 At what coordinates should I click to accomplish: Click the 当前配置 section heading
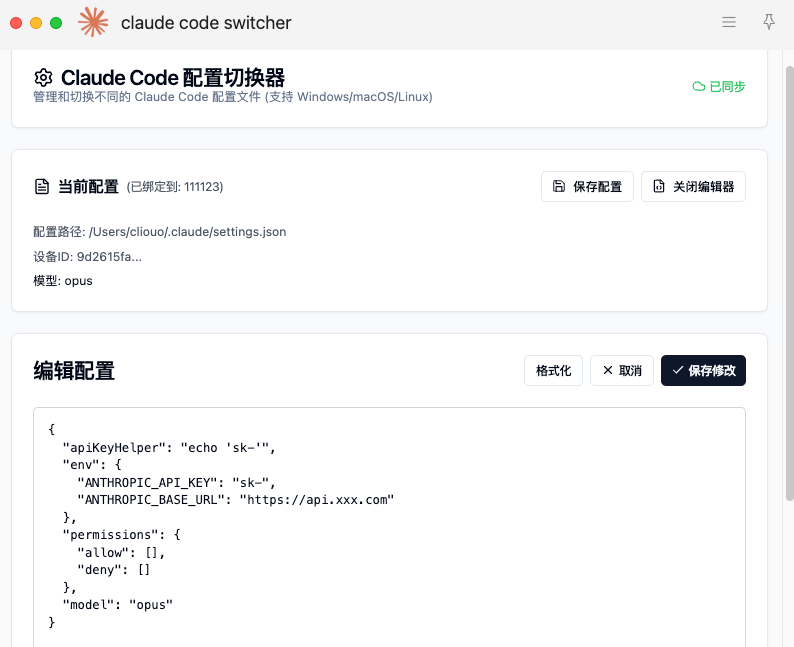[x=88, y=187]
